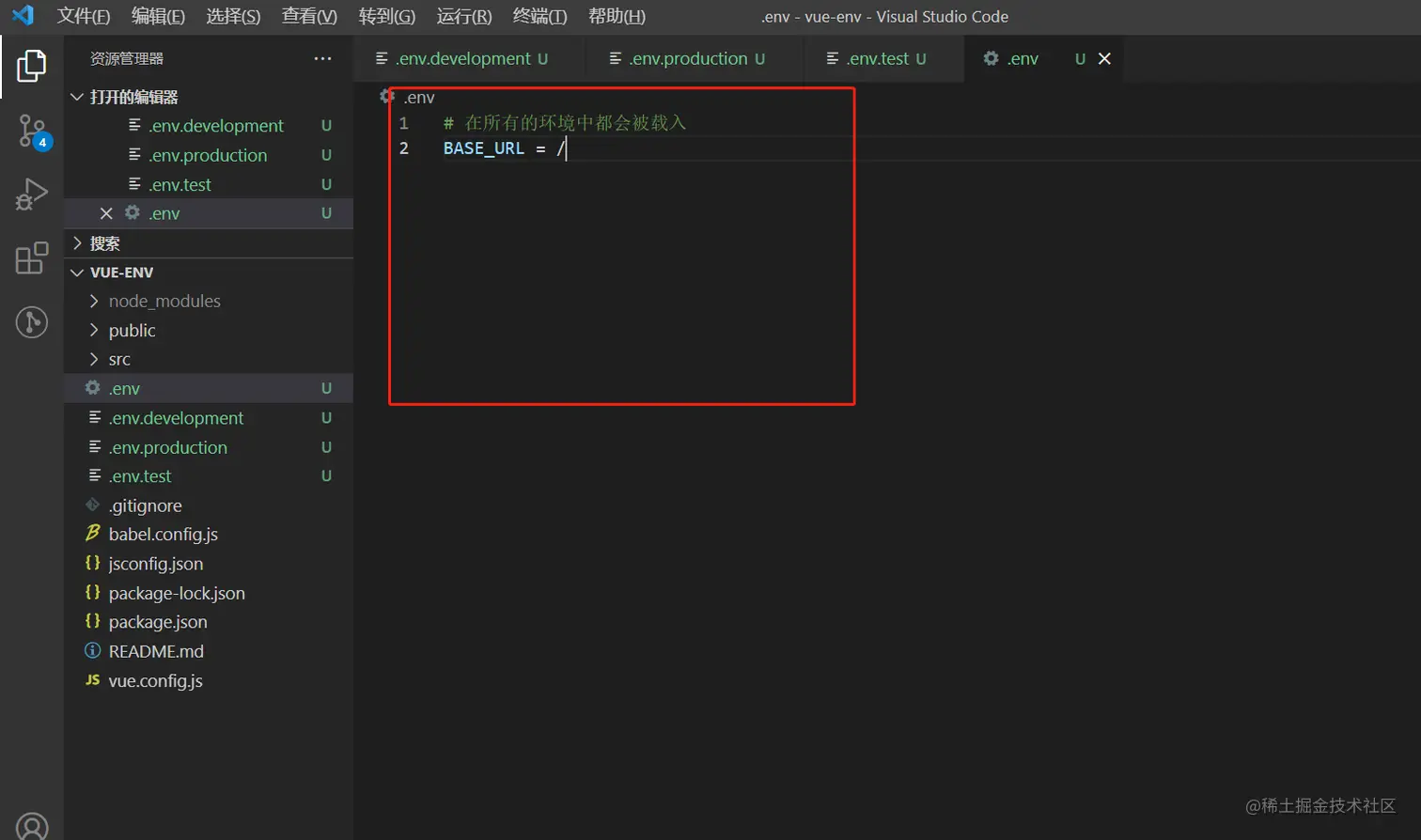The width and height of the screenshot is (1421, 840).
Task: Open the Git Graph activity bar icon
Action: click(32, 322)
